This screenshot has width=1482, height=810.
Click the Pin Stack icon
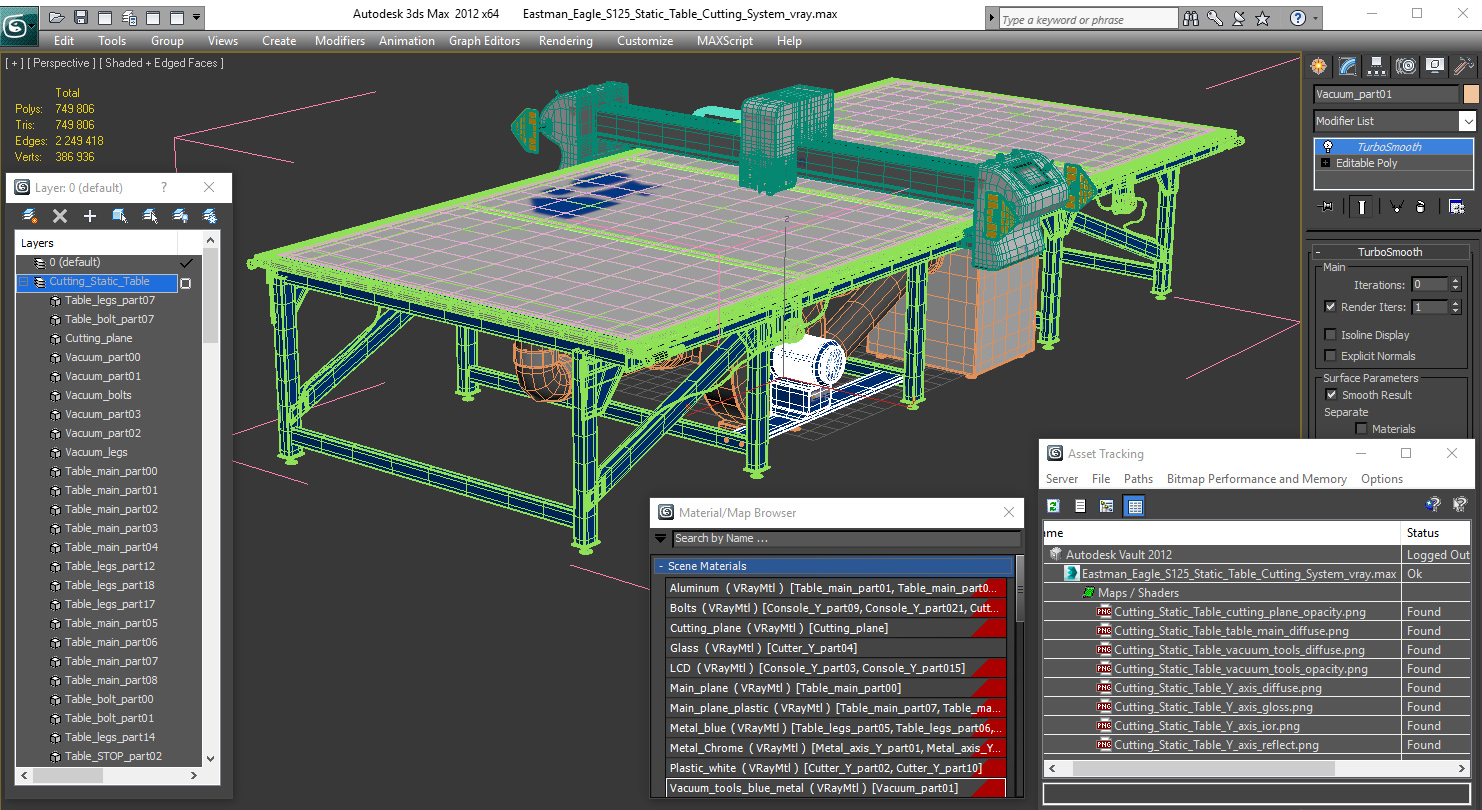(1327, 206)
